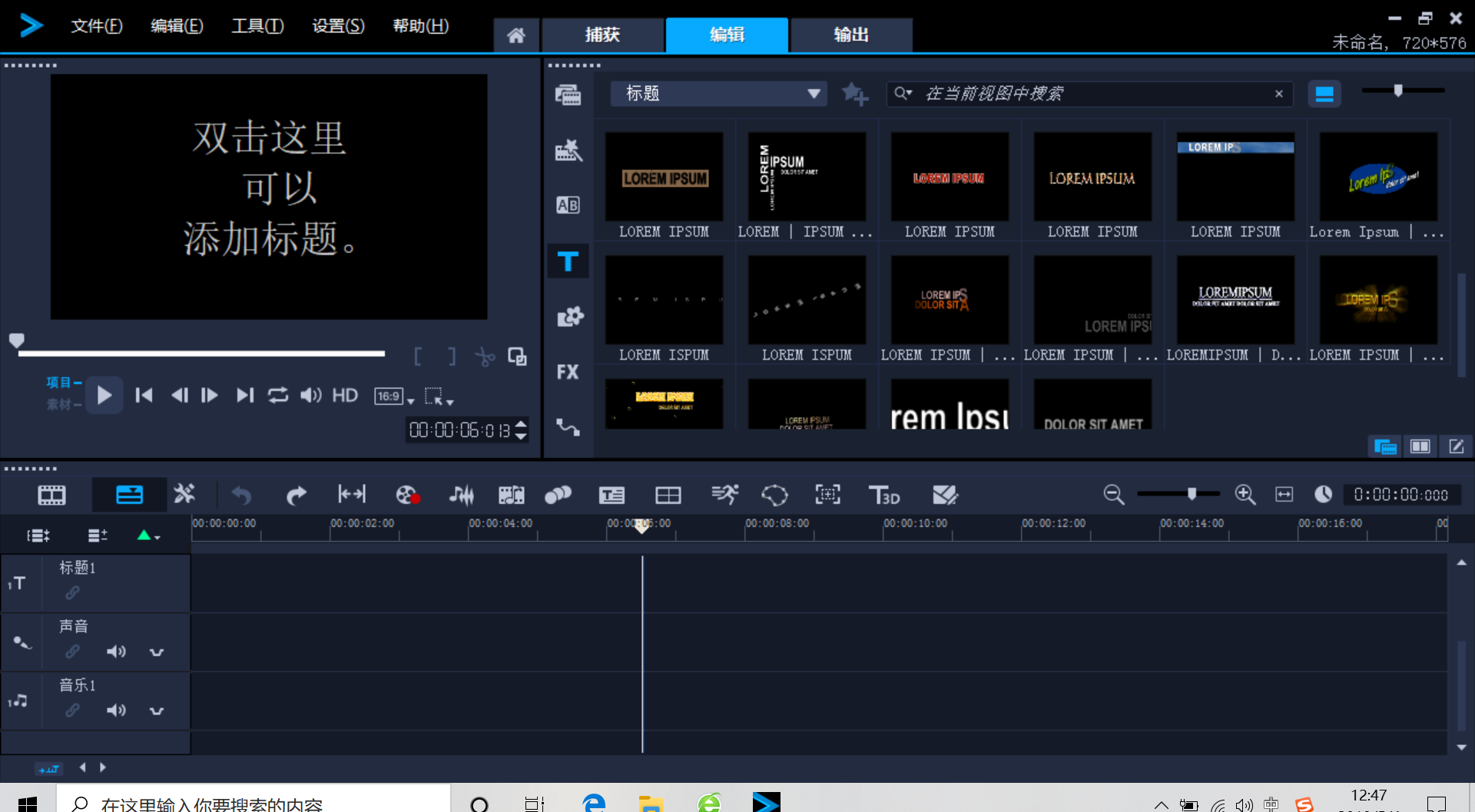Open record/capture option icon
Image resolution: width=1475 pixels, height=812 pixels.
(x=407, y=495)
